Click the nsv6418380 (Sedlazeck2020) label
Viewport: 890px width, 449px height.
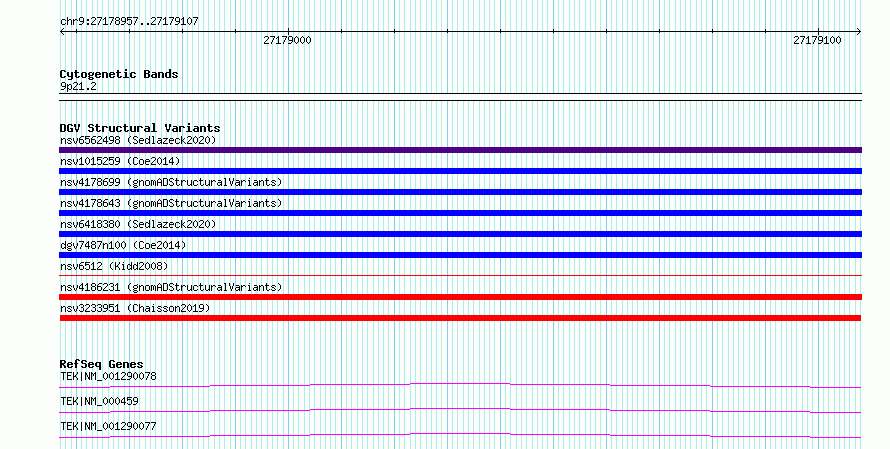[x=138, y=224]
